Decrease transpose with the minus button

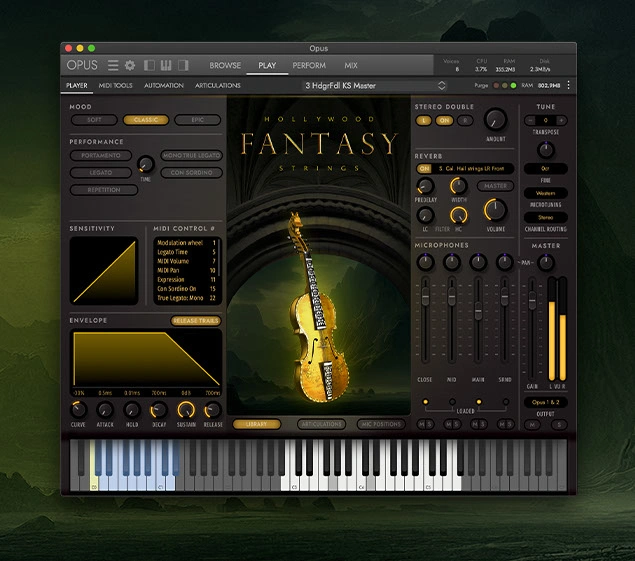tap(530, 120)
